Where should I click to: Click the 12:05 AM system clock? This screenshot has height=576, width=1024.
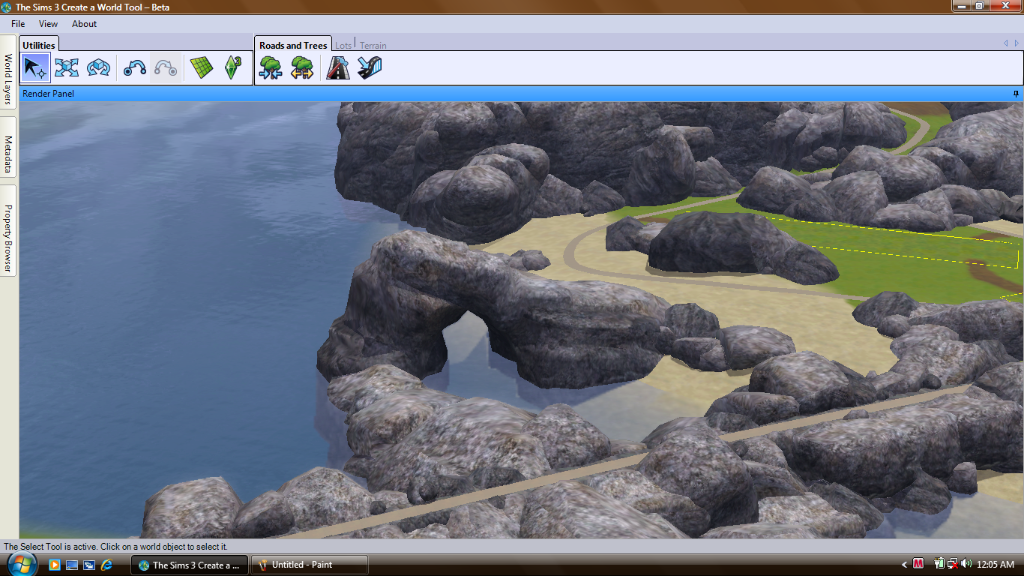(x=995, y=565)
